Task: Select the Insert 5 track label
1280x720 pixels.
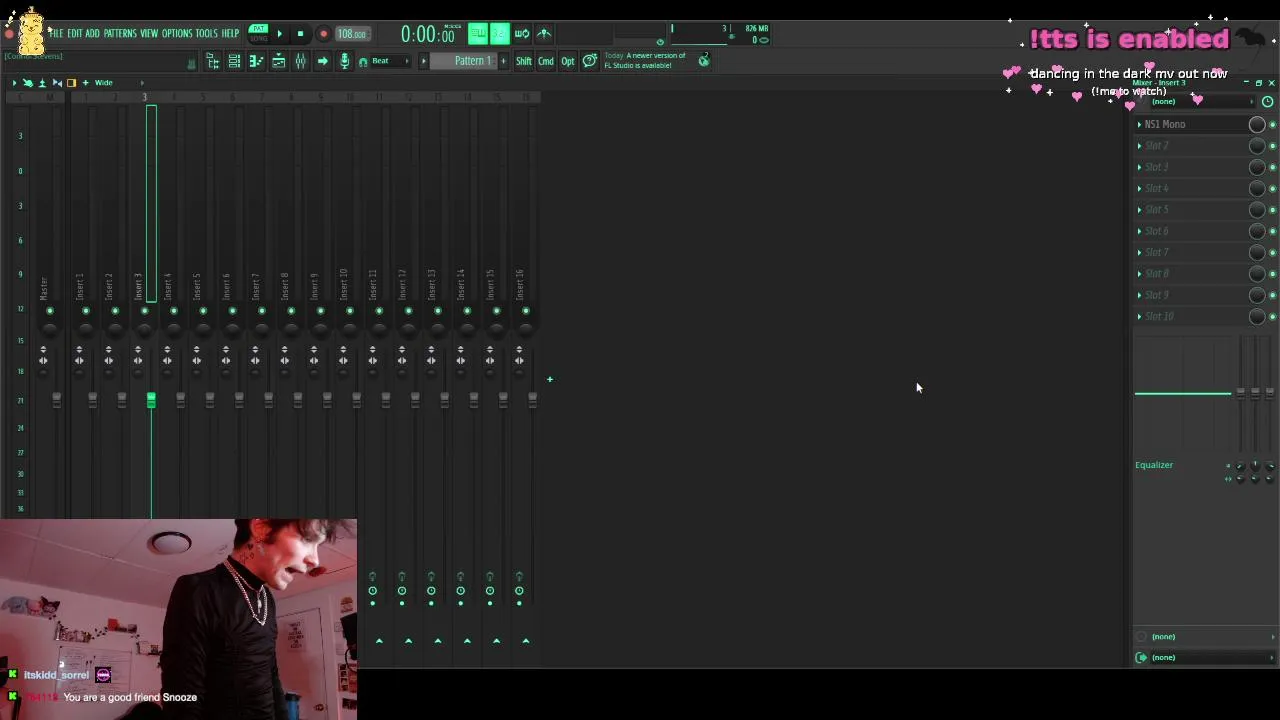Action: tap(197, 286)
